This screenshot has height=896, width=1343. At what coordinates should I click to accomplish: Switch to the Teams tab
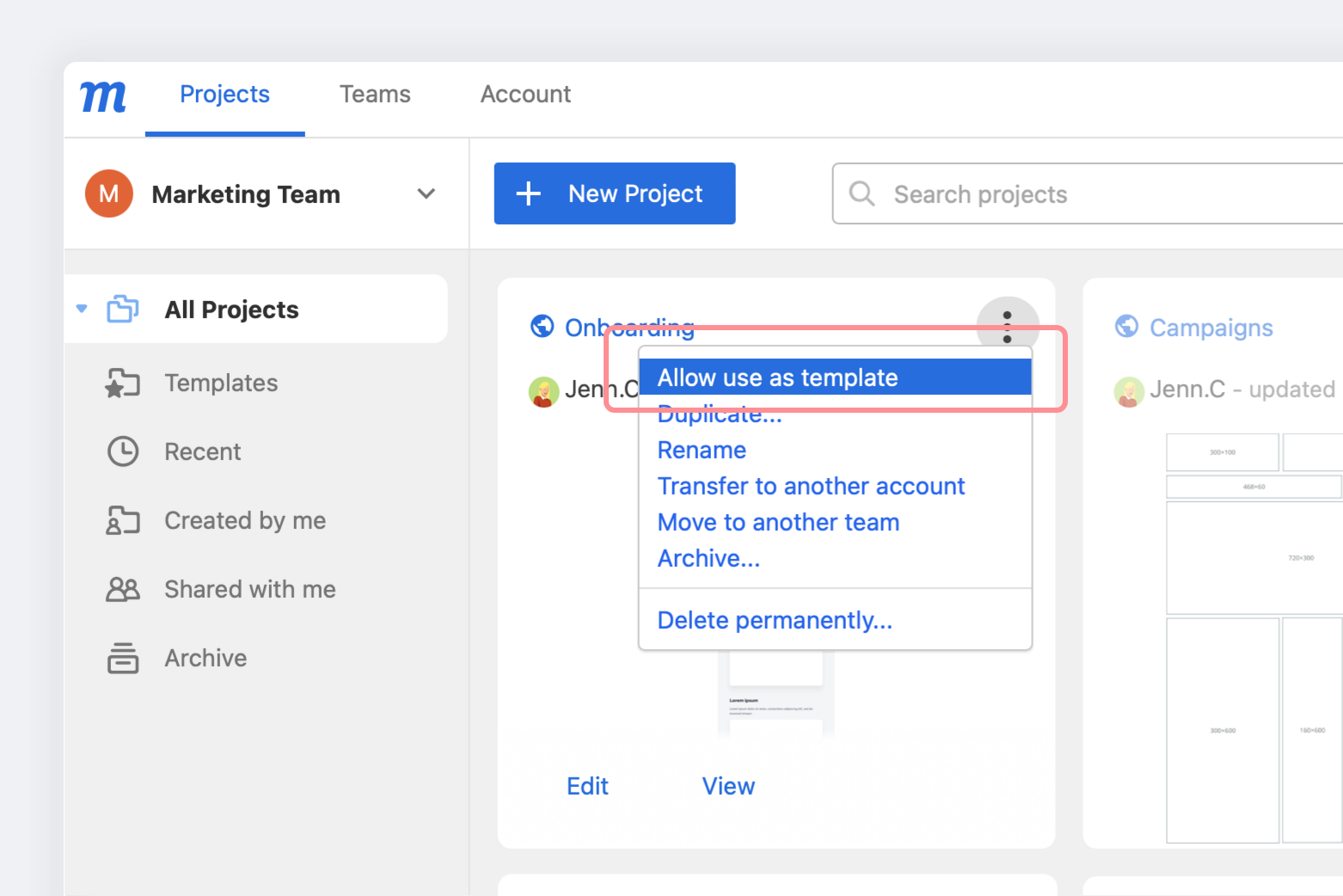coord(375,94)
